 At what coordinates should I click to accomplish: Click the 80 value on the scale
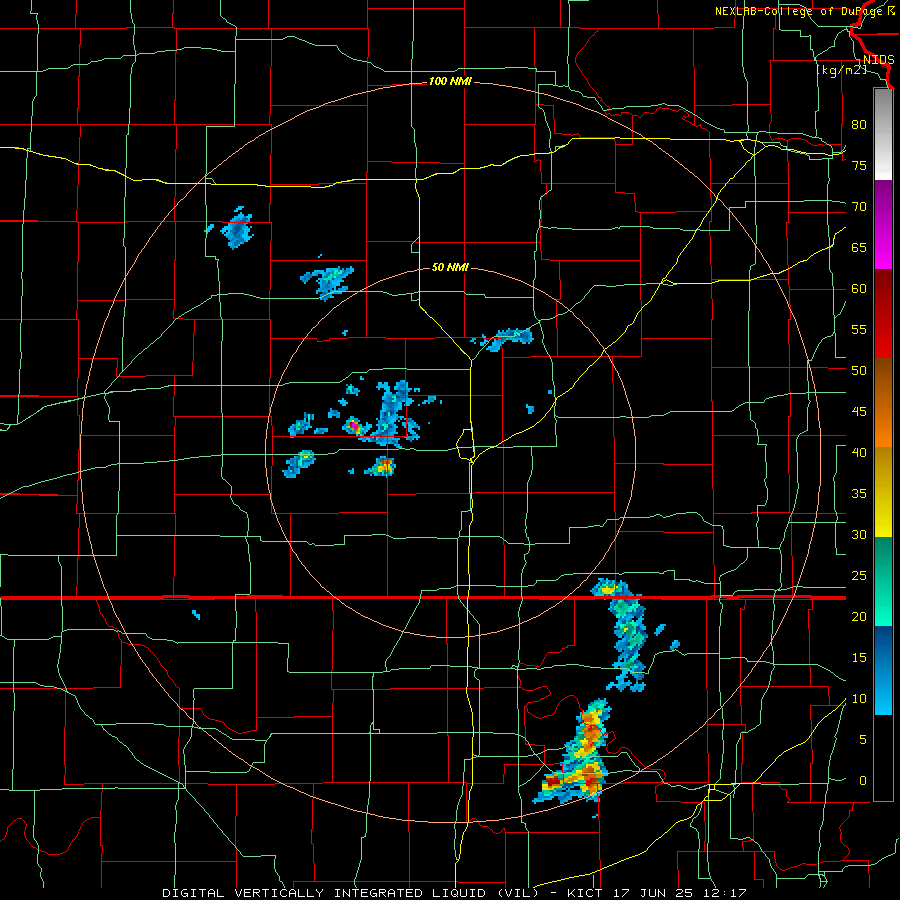(x=859, y=125)
